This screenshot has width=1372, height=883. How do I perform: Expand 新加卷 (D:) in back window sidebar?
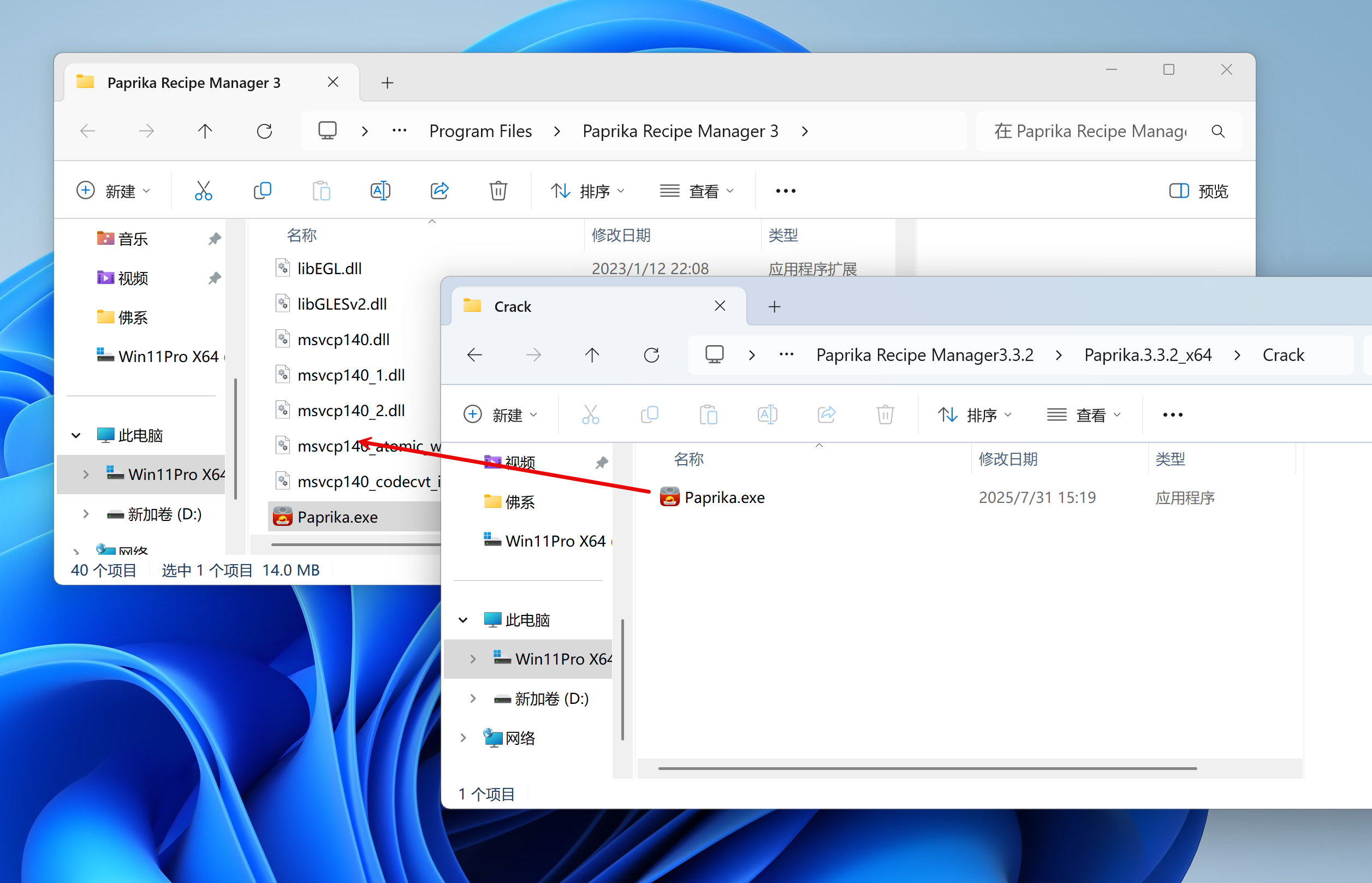(85, 514)
